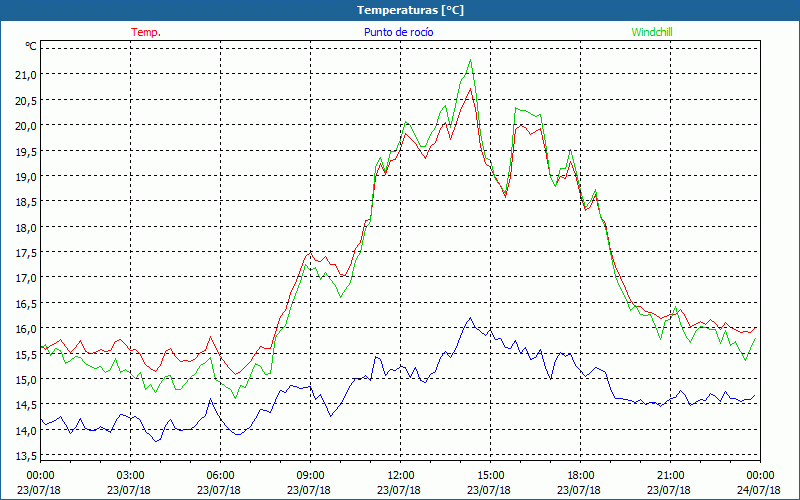Click the 14,5 value on the y-axis
Screen dimensions: 800x500
(26, 406)
